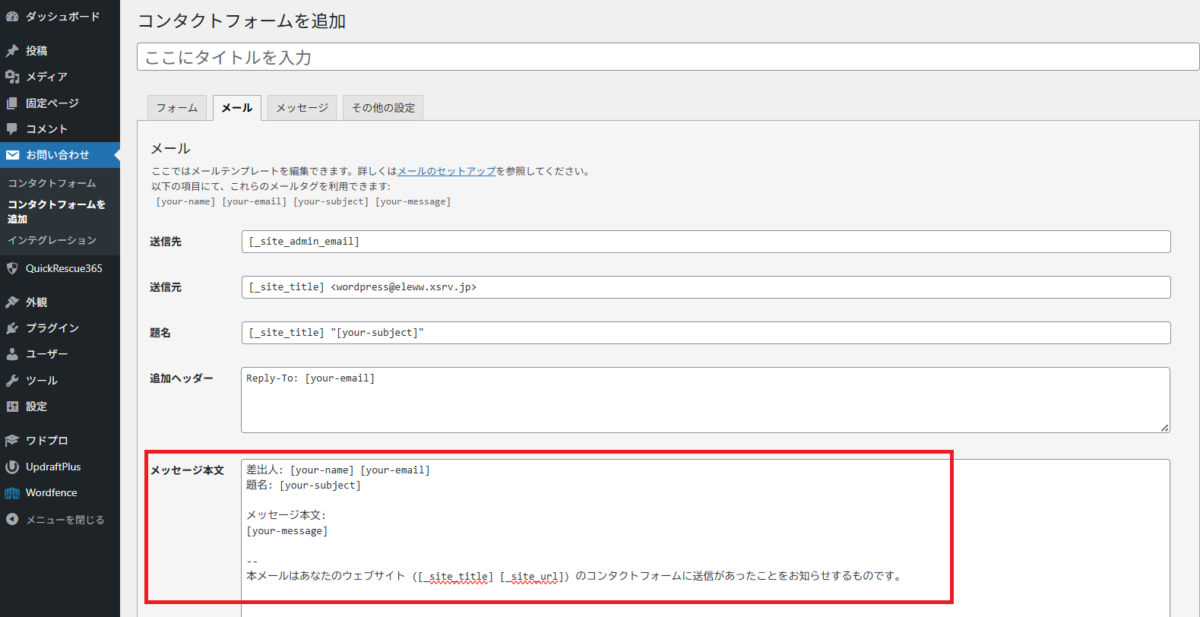Click the QuickRescue365 shield icon
Viewport: 1200px width, 617px height.
12,268
